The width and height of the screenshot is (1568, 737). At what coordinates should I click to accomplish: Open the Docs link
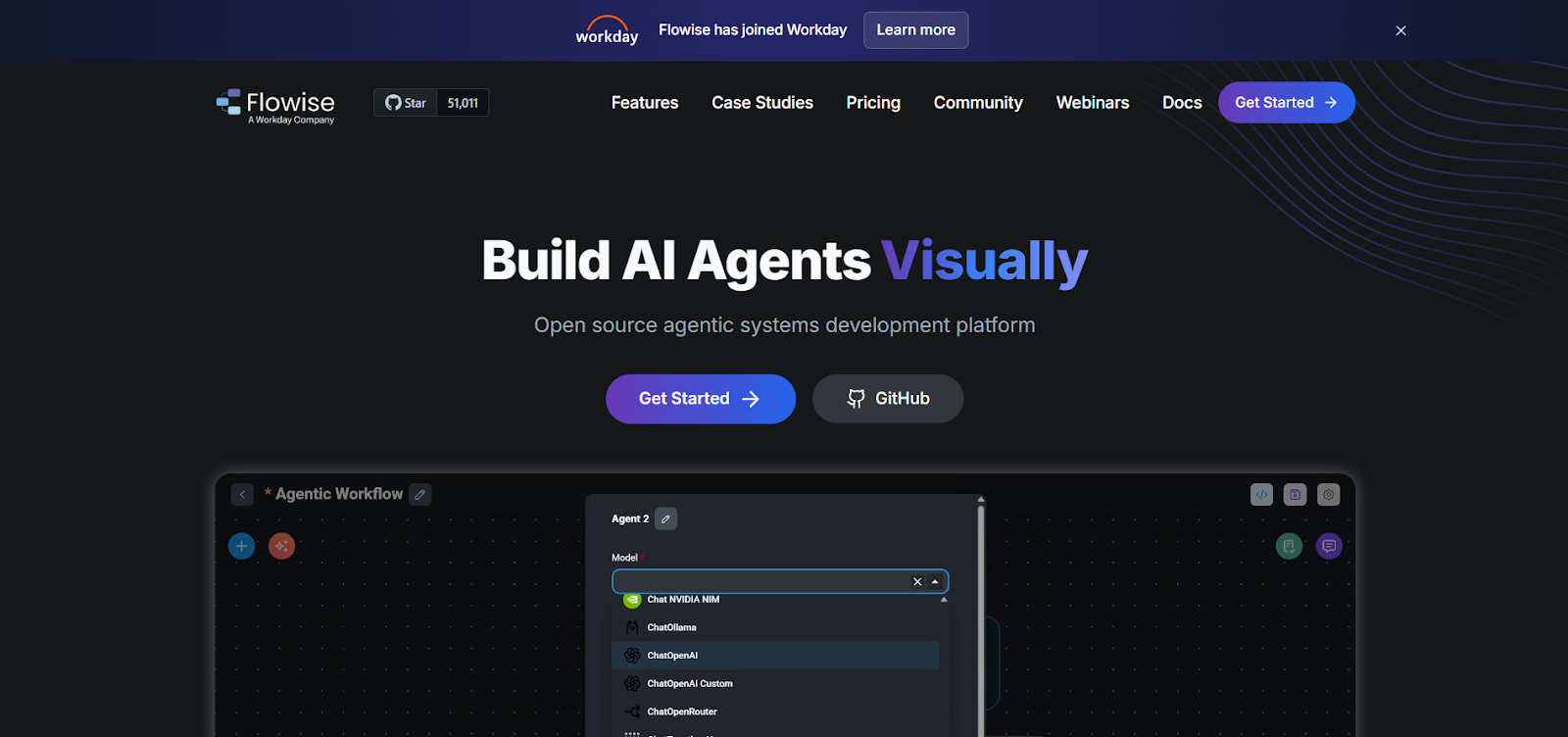[x=1182, y=103]
